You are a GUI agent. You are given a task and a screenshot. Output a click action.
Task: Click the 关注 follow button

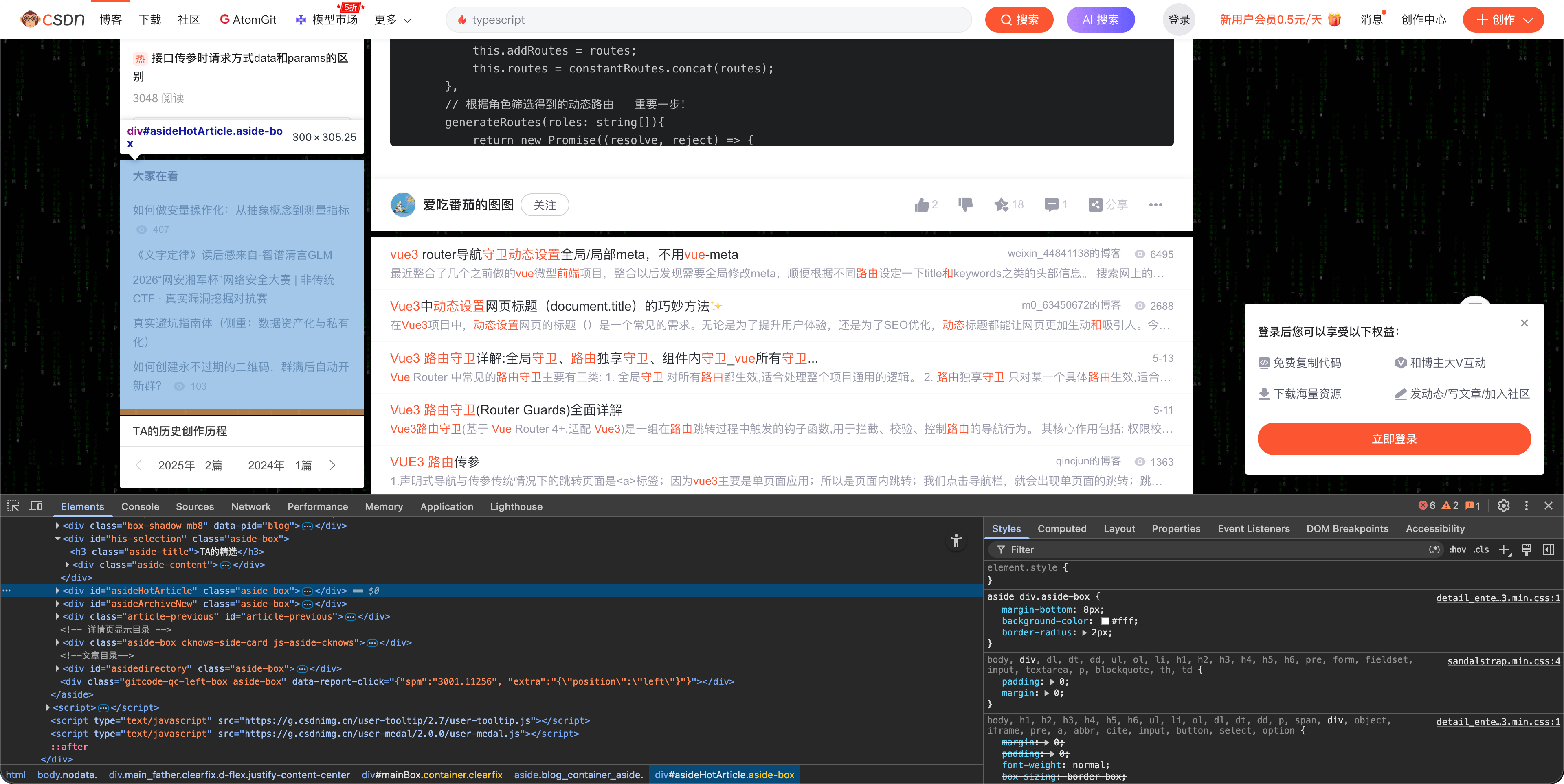(x=545, y=205)
